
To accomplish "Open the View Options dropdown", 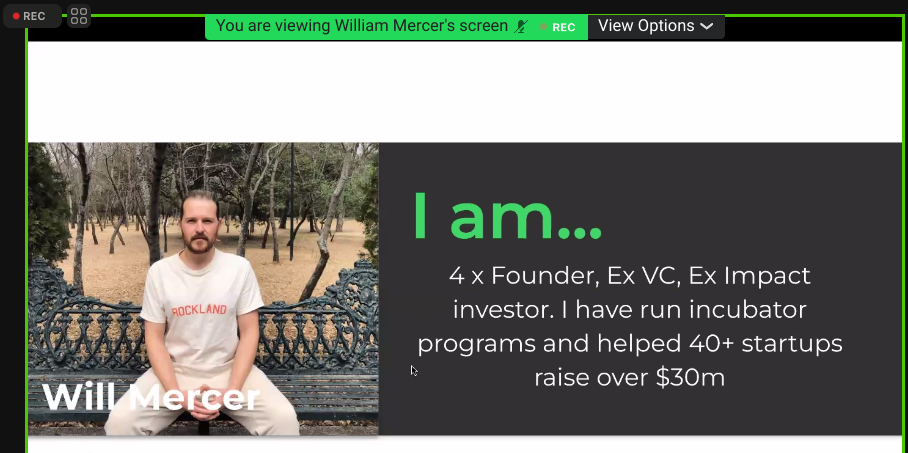I will point(656,26).
